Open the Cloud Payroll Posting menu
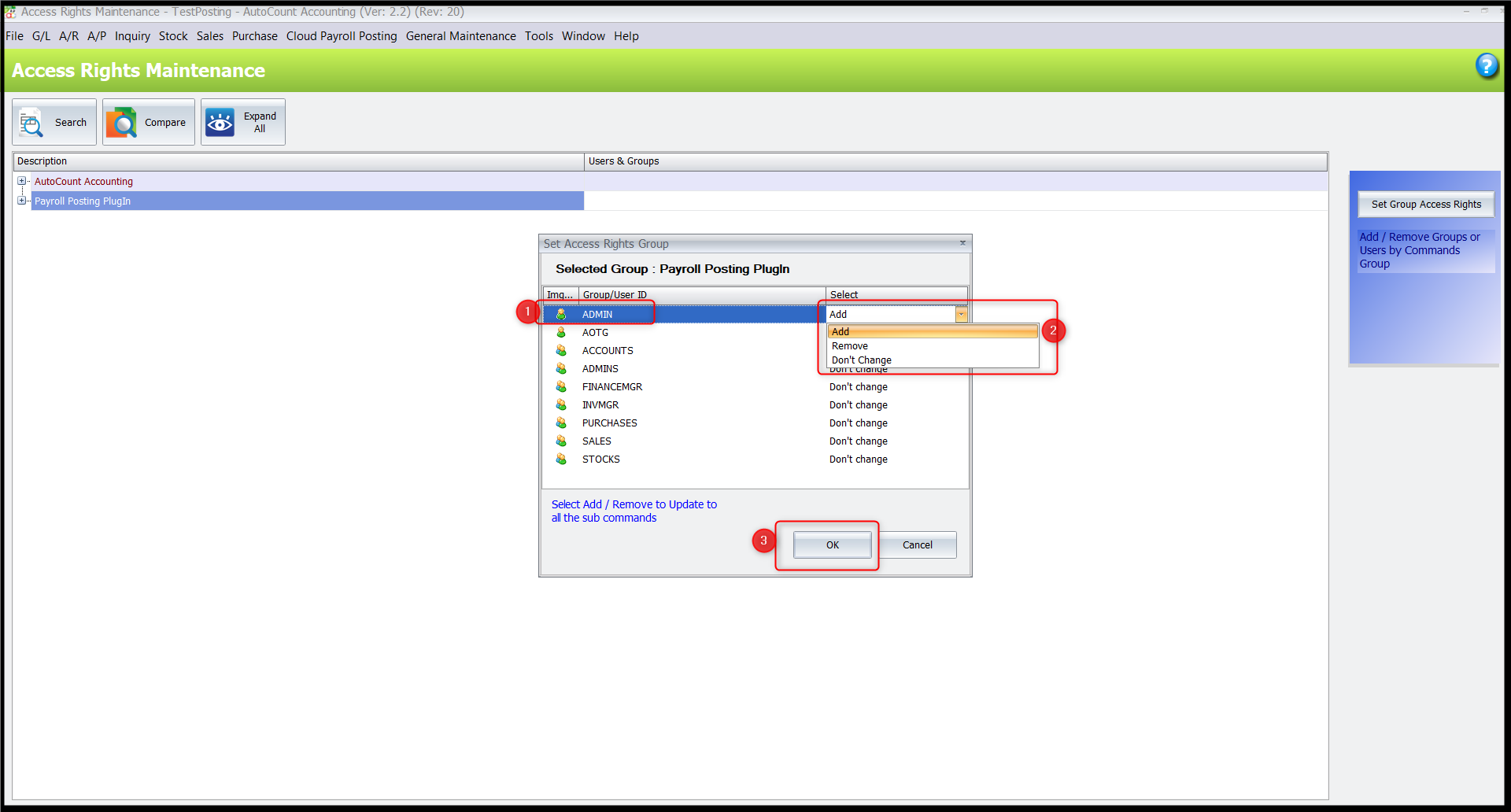 (342, 36)
